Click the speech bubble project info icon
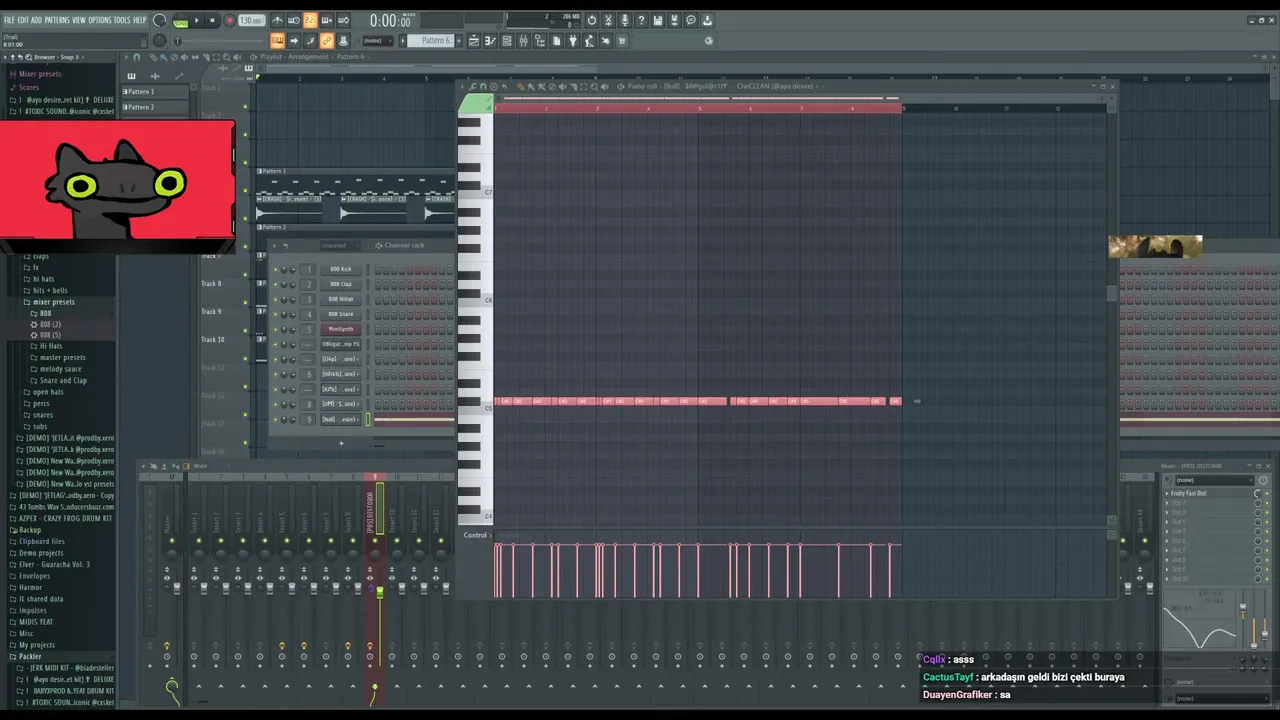1280x720 pixels. tap(691, 20)
